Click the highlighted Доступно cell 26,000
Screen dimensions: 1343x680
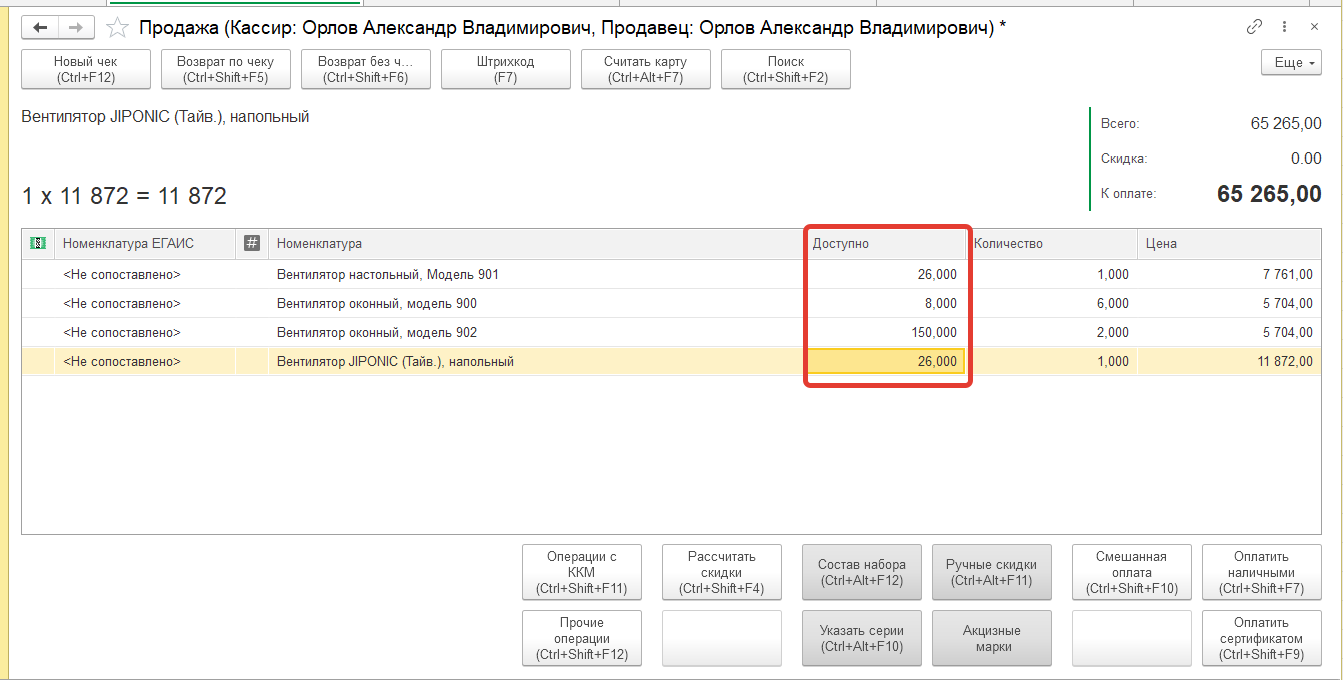click(x=885, y=361)
